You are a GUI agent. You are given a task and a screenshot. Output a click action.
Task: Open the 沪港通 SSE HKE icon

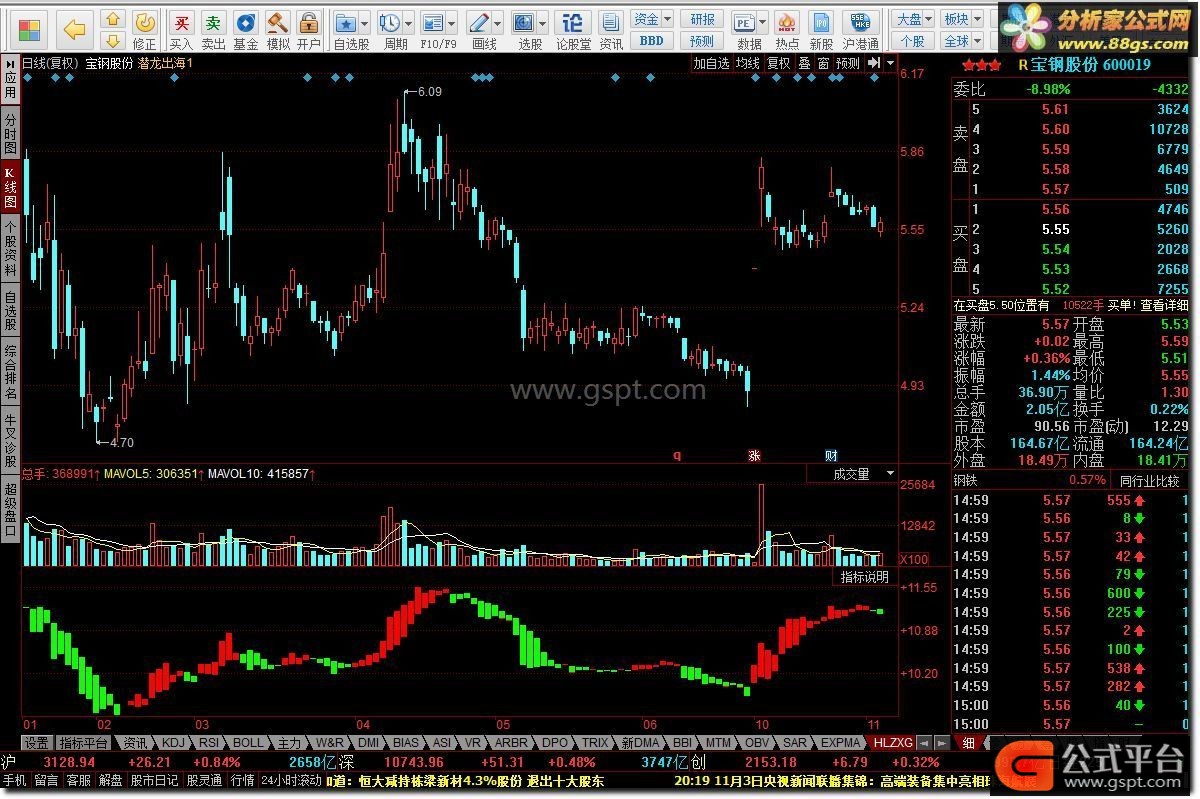tap(861, 30)
